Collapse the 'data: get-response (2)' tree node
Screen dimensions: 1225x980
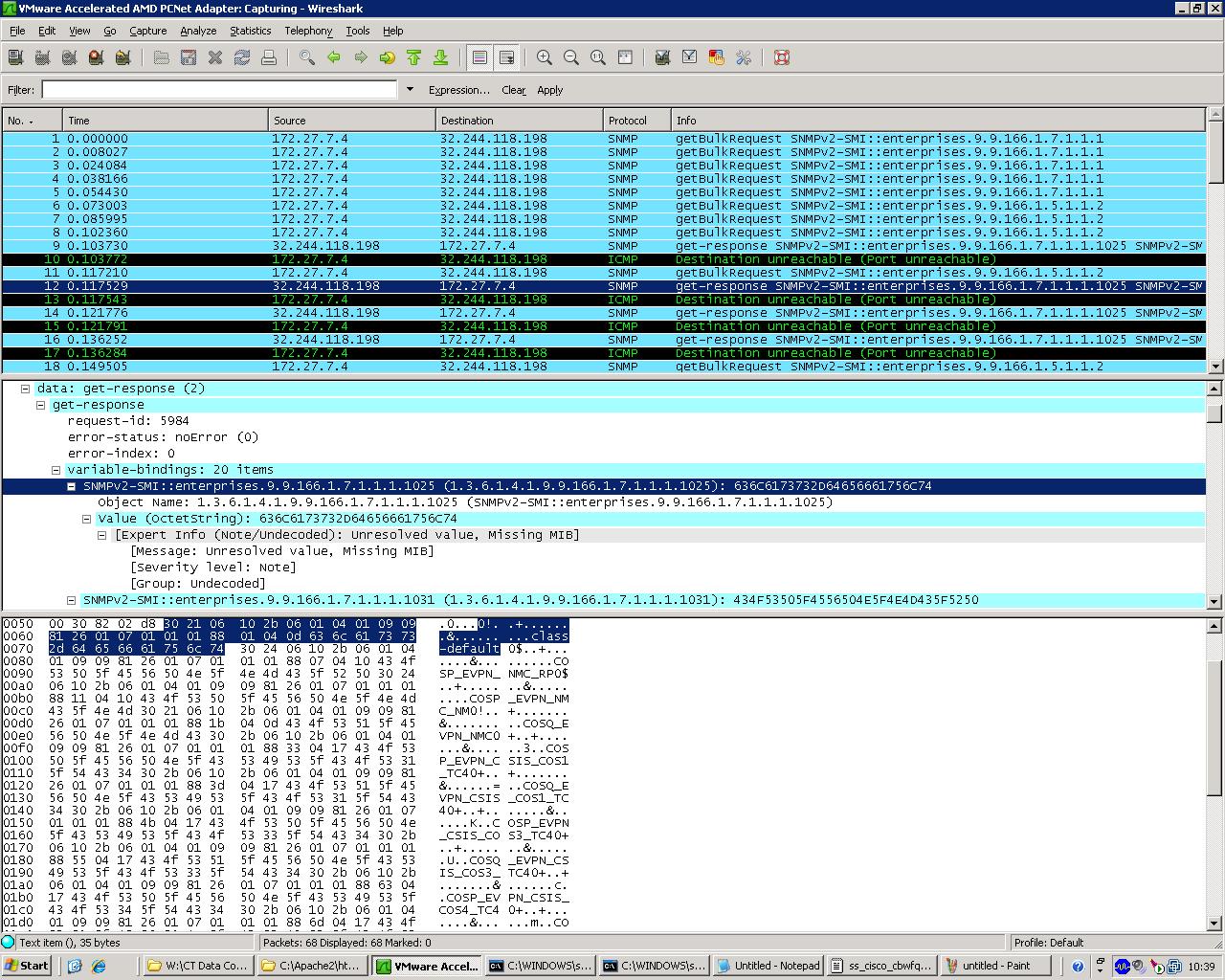coord(26,389)
